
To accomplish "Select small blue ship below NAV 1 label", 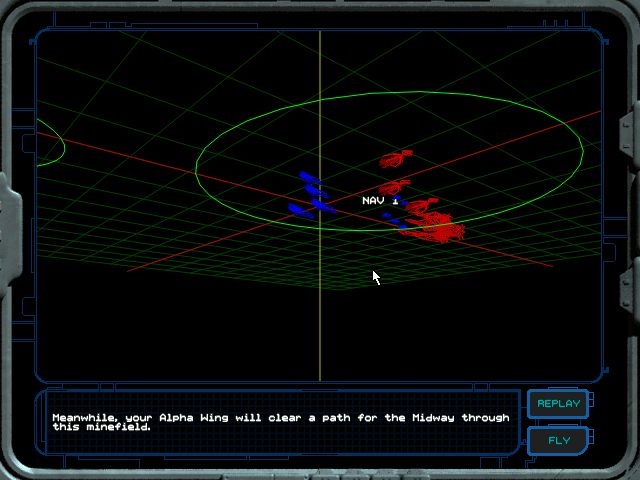I will tap(388, 213).
